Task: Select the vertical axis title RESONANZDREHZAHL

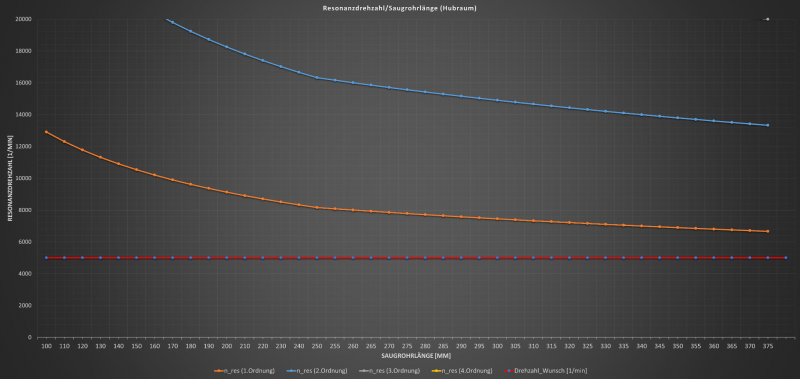Action: (x=9, y=178)
